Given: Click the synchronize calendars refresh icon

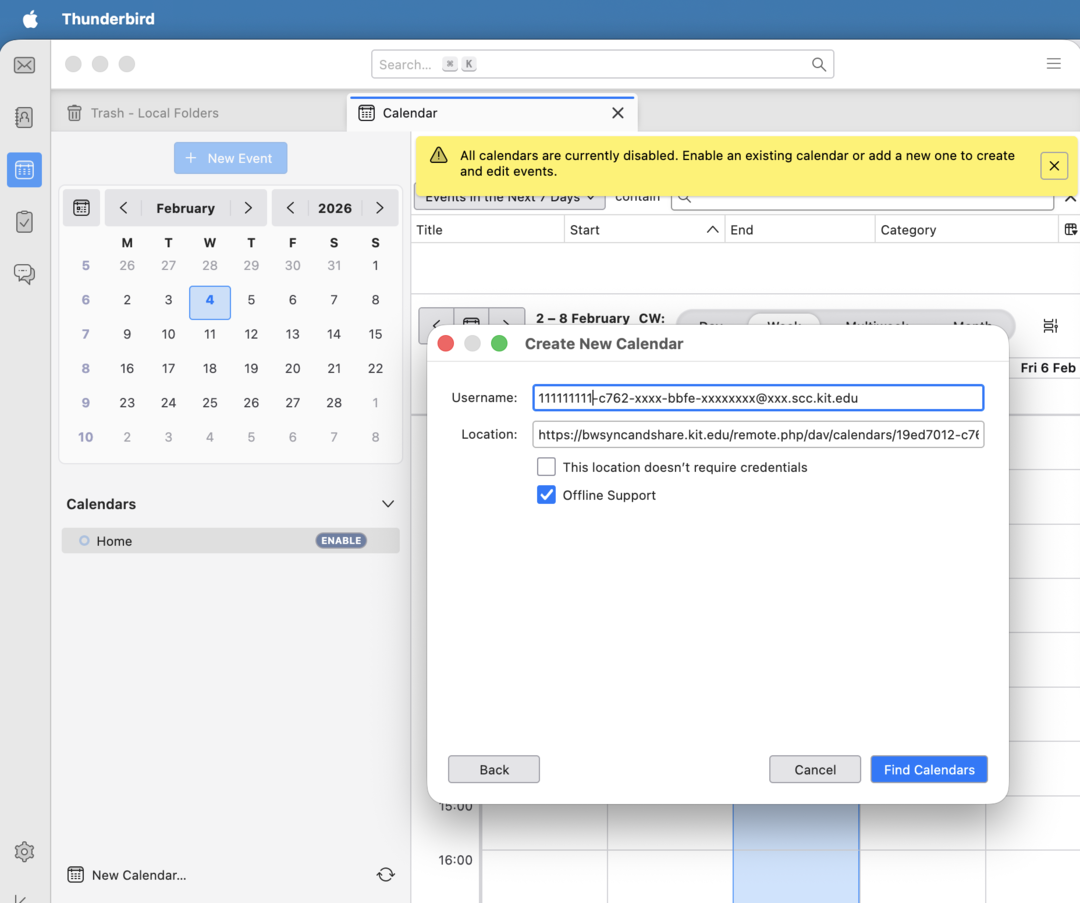Looking at the screenshot, I should click(385, 875).
